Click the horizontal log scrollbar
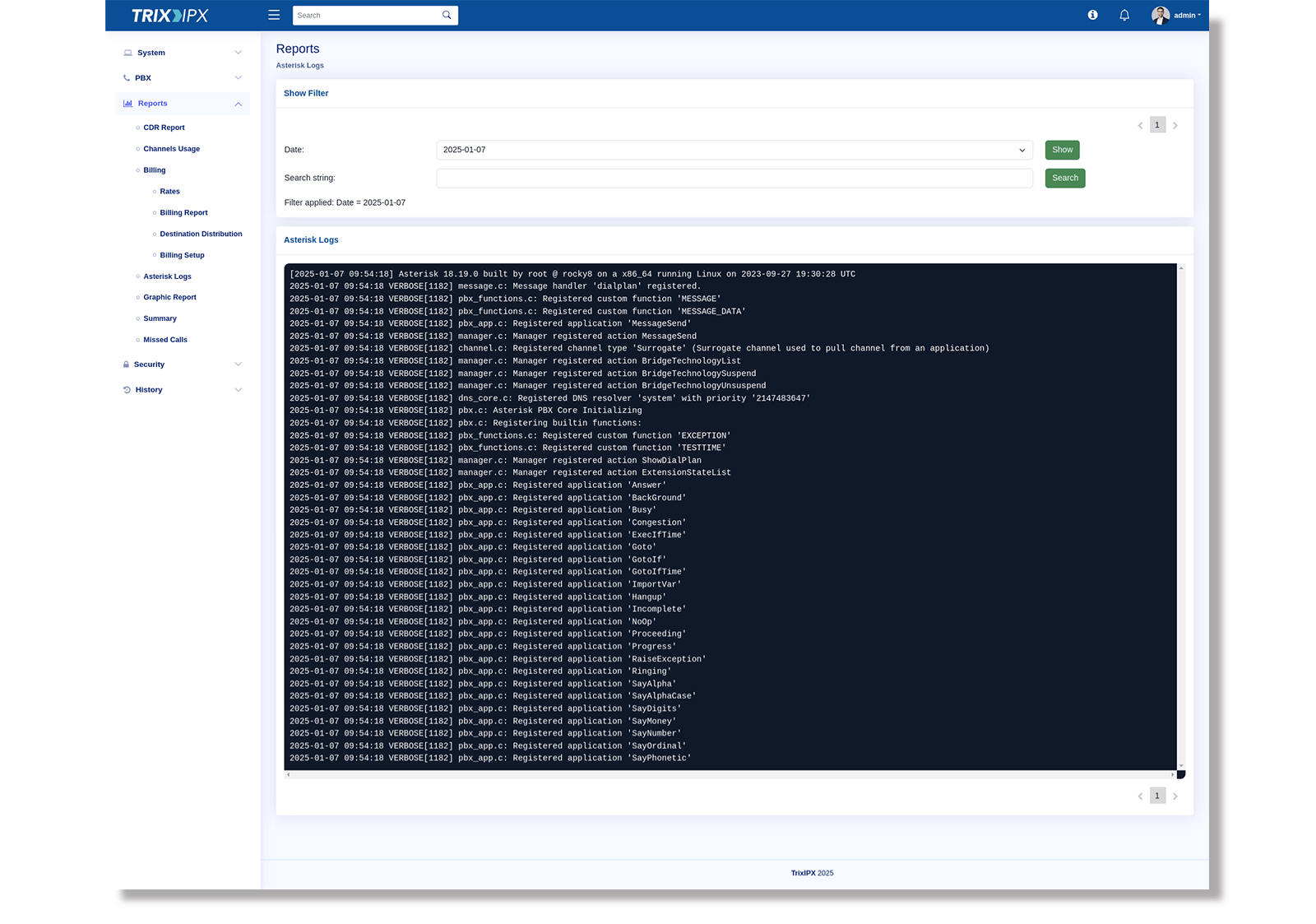The height and width of the screenshot is (924, 1316). click(x=730, y=775)
